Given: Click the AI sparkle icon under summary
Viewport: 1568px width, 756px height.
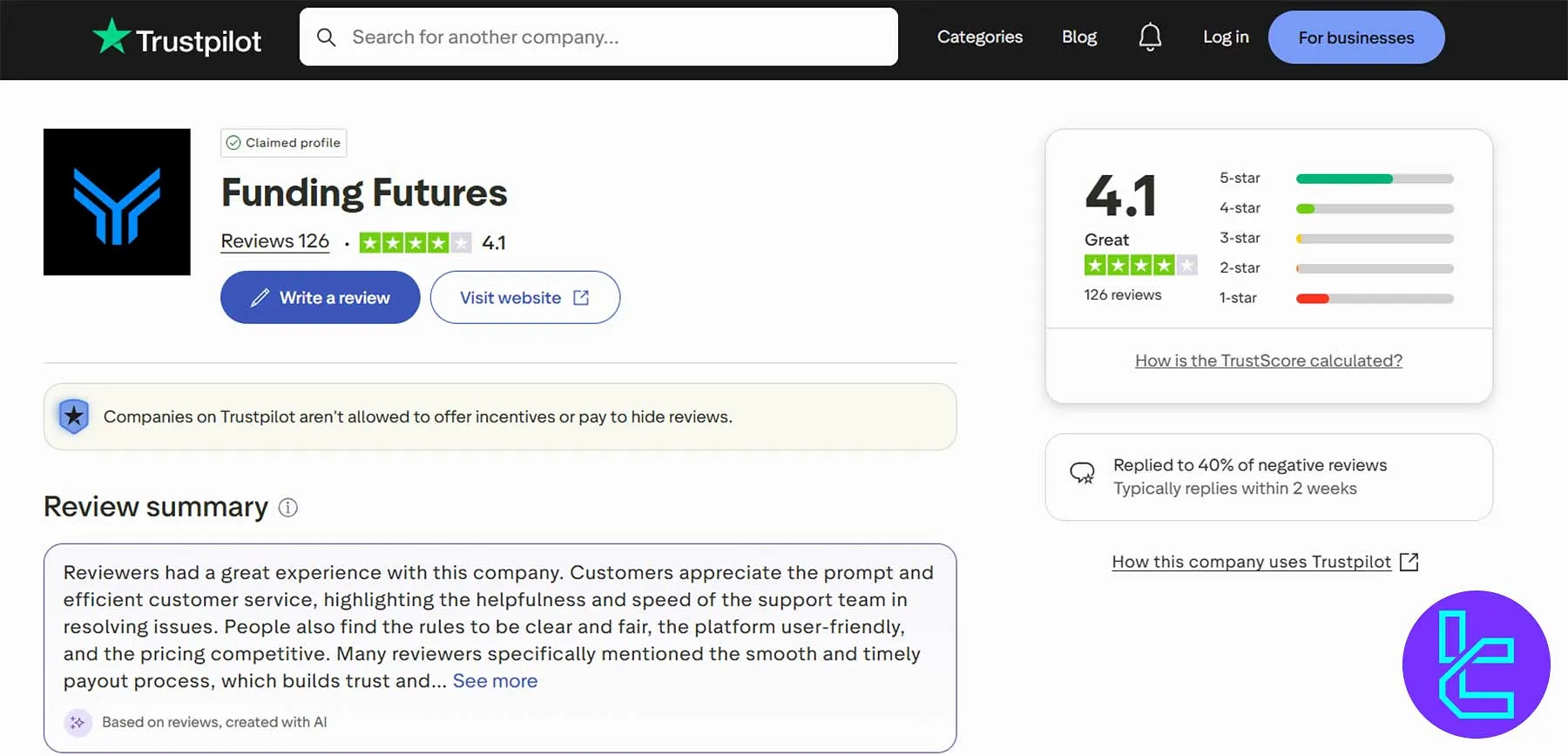Looking at the screenshot, I should coord(78,722).
